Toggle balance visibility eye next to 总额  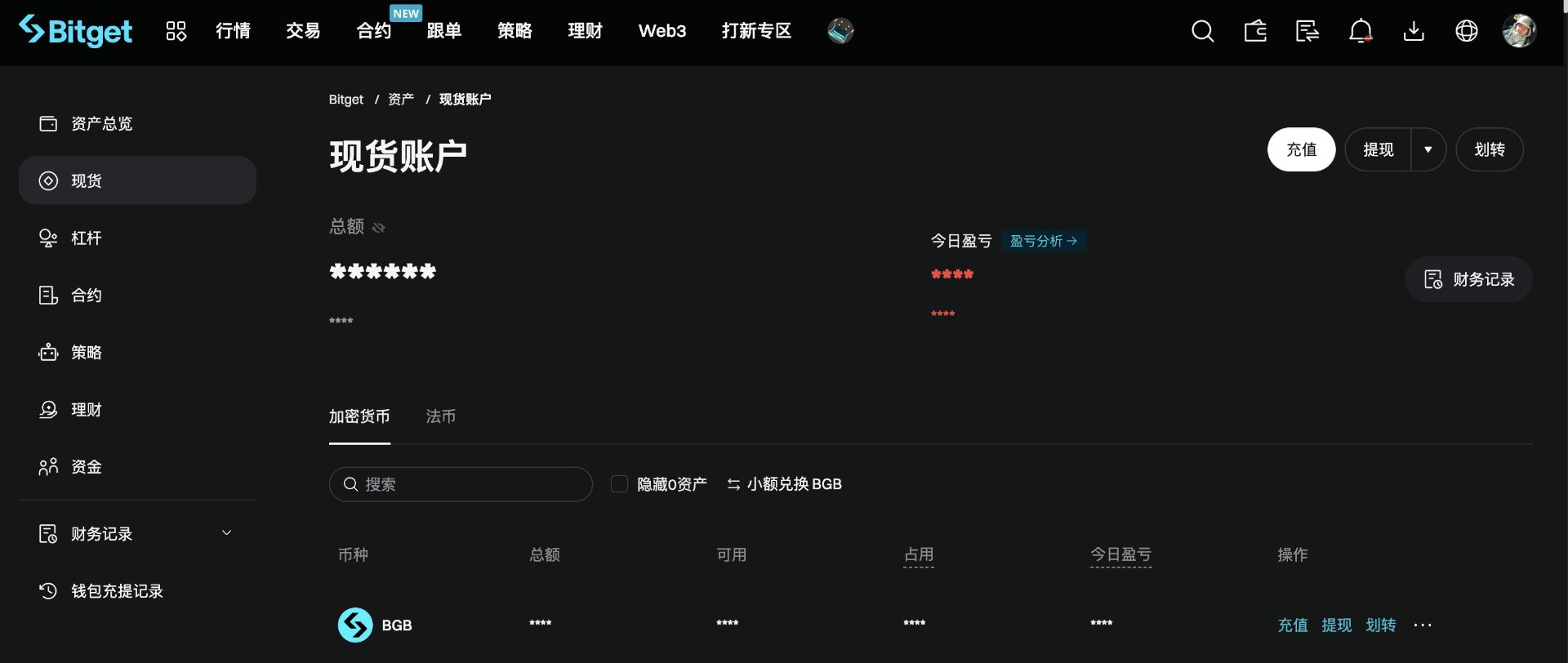(x=379, y=227)
